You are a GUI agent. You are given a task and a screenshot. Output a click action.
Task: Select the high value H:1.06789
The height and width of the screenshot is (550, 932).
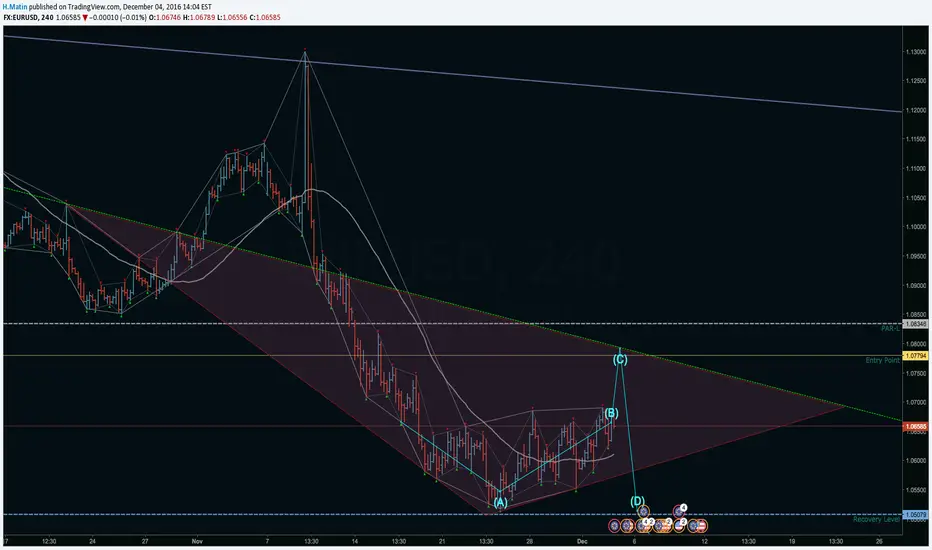[199, 17]
